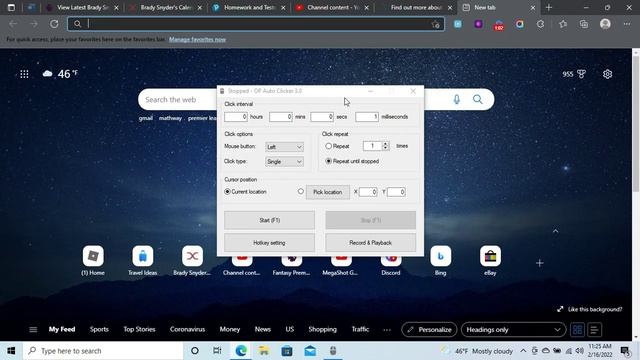
Task: Select the Pick location radio button
Action: pos(301,191)
